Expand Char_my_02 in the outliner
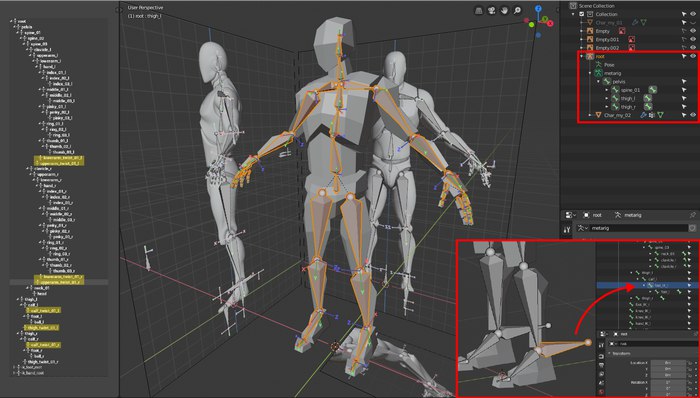700x398 pixels. click(x=590, y=115)
